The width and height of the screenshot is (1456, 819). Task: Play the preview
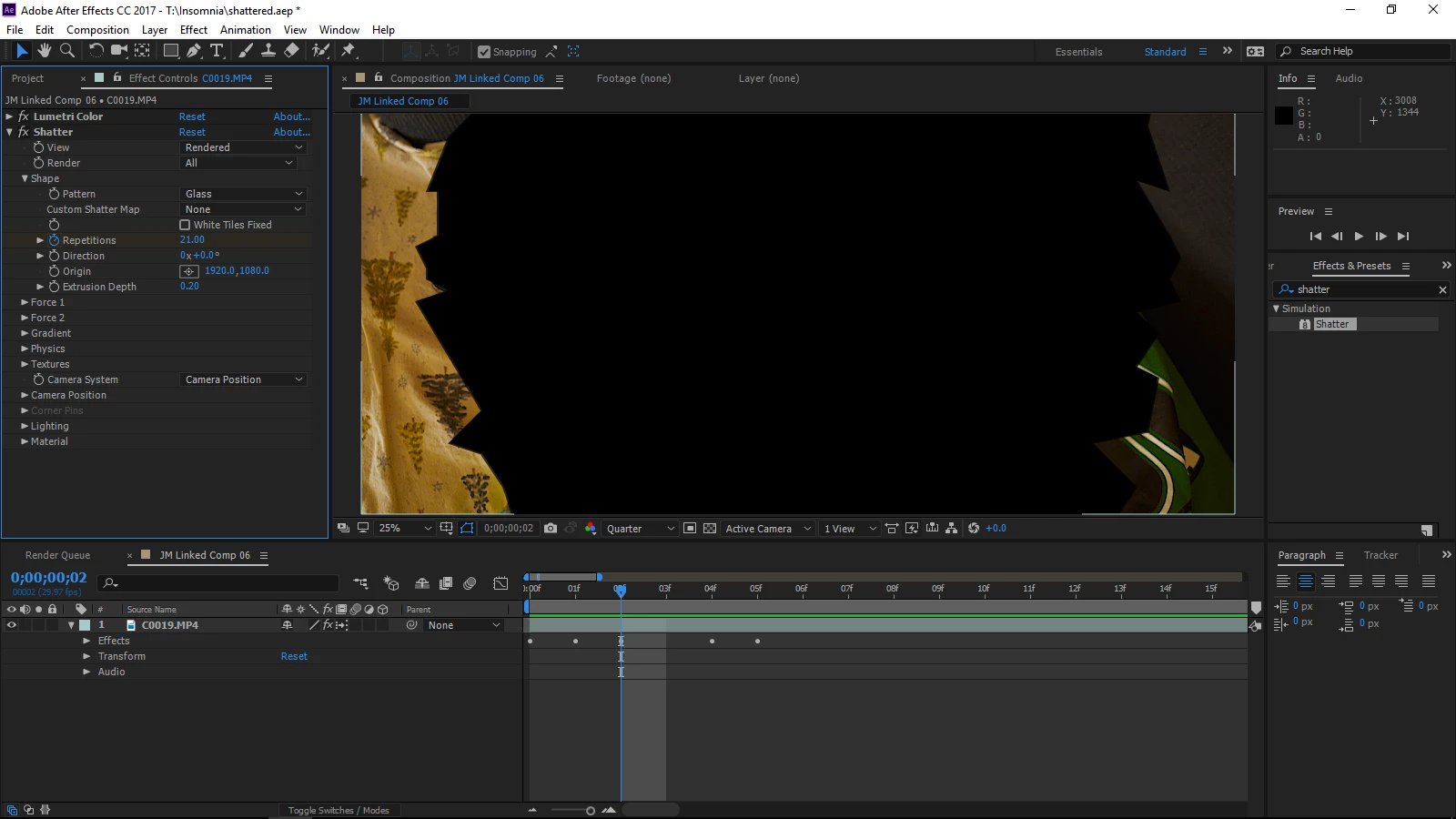click(x=1359, y=236)
